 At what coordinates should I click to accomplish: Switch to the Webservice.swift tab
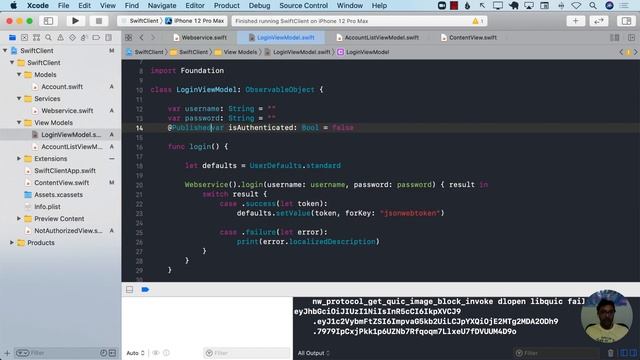tap(200, 38)
